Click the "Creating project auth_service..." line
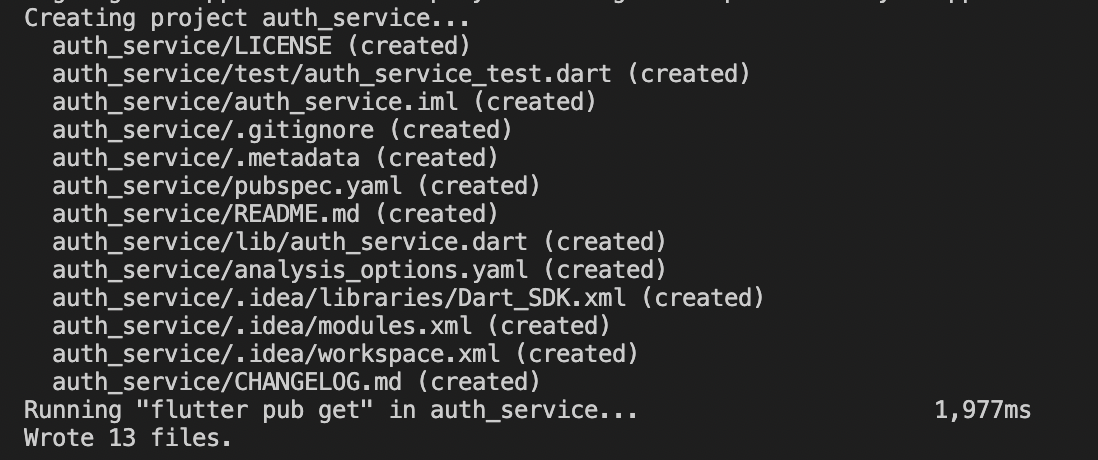1098x460 pixels. (247, 18)
